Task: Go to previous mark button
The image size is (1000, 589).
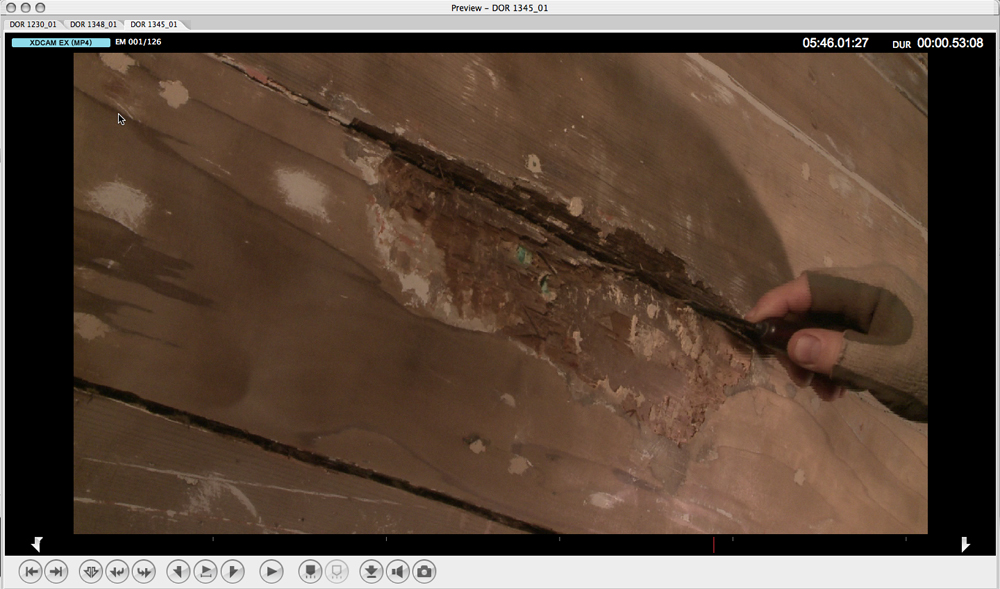Action: 117,571
